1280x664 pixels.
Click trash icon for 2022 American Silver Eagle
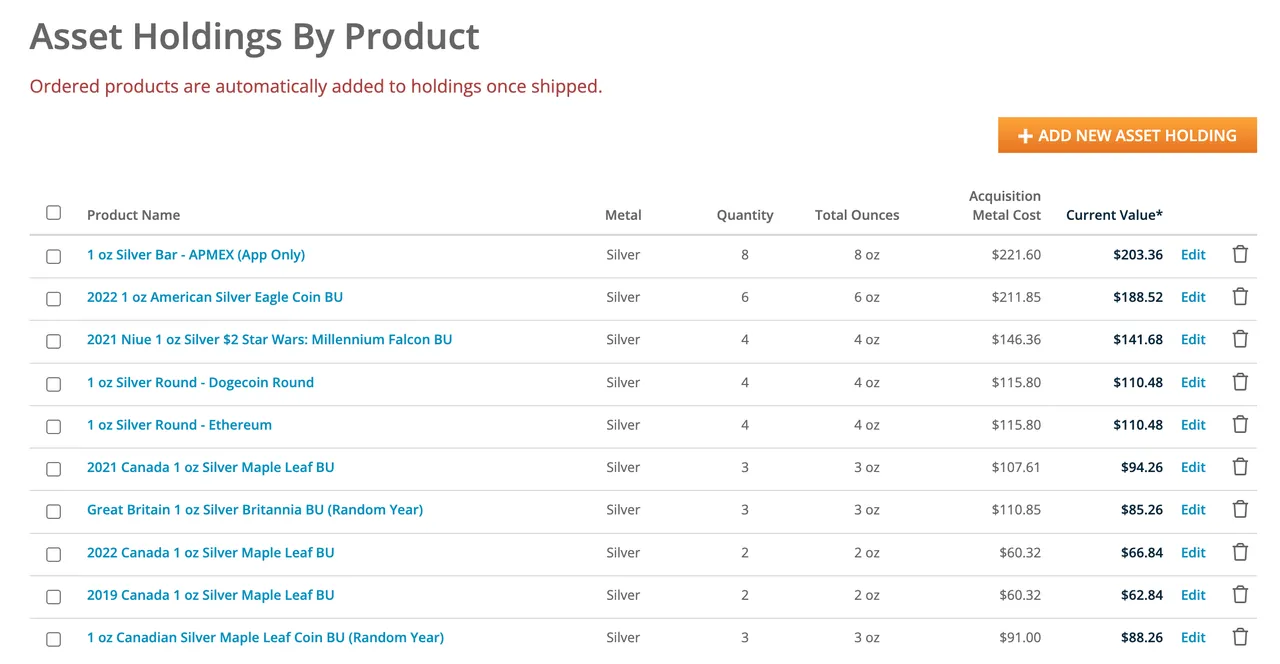[x=1240, y=297]
